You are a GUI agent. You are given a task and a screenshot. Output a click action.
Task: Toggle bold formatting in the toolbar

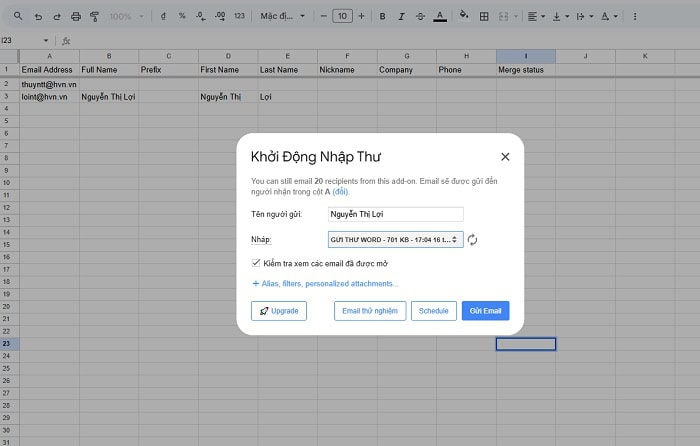384,17
